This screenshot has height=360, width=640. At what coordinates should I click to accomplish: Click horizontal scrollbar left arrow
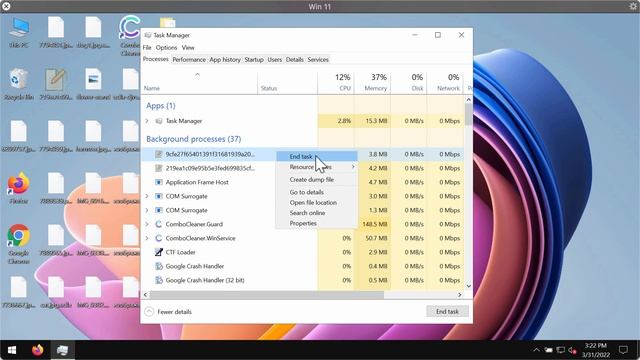click(x=145, y=295)
